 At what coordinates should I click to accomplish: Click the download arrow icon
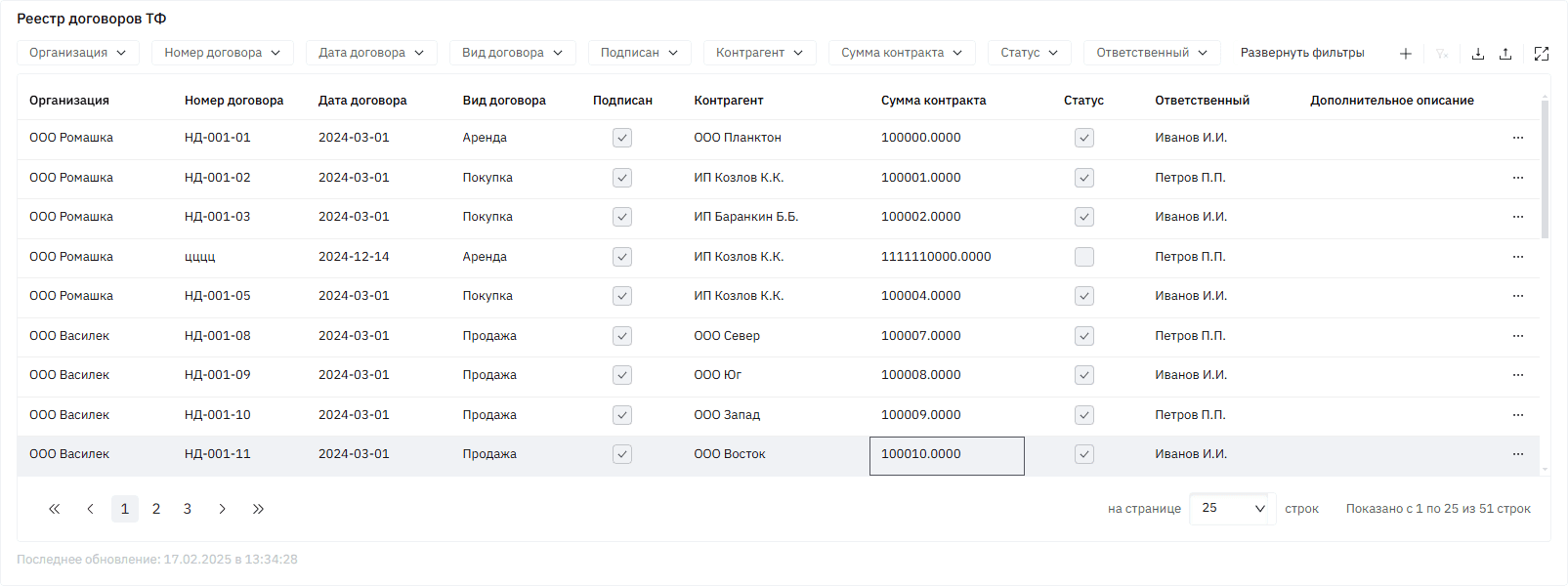[1478, 54]
